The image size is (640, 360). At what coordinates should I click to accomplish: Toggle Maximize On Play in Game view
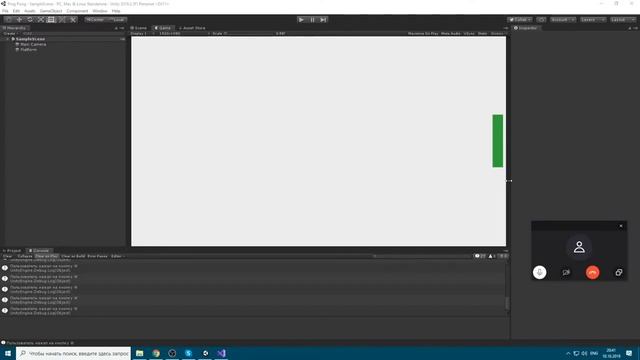click(423, 33)
